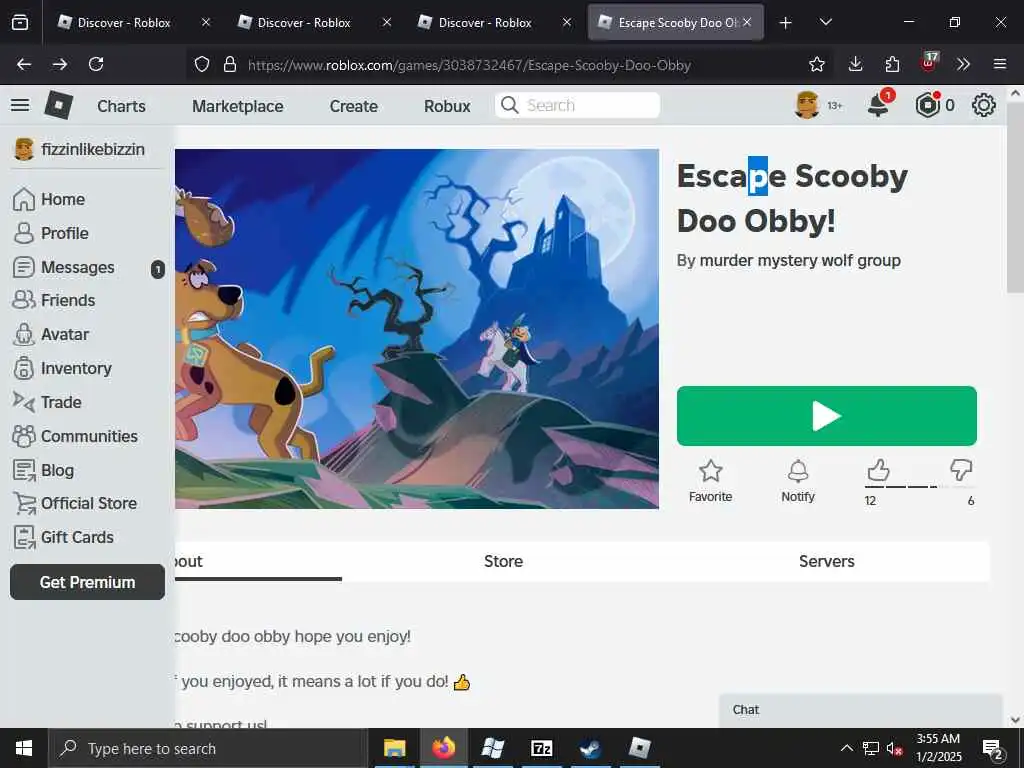The width and height of the screenshot is (1024, 768).
Task: Click the Roblox taskbar icon
Action: (x=639, y=748)
